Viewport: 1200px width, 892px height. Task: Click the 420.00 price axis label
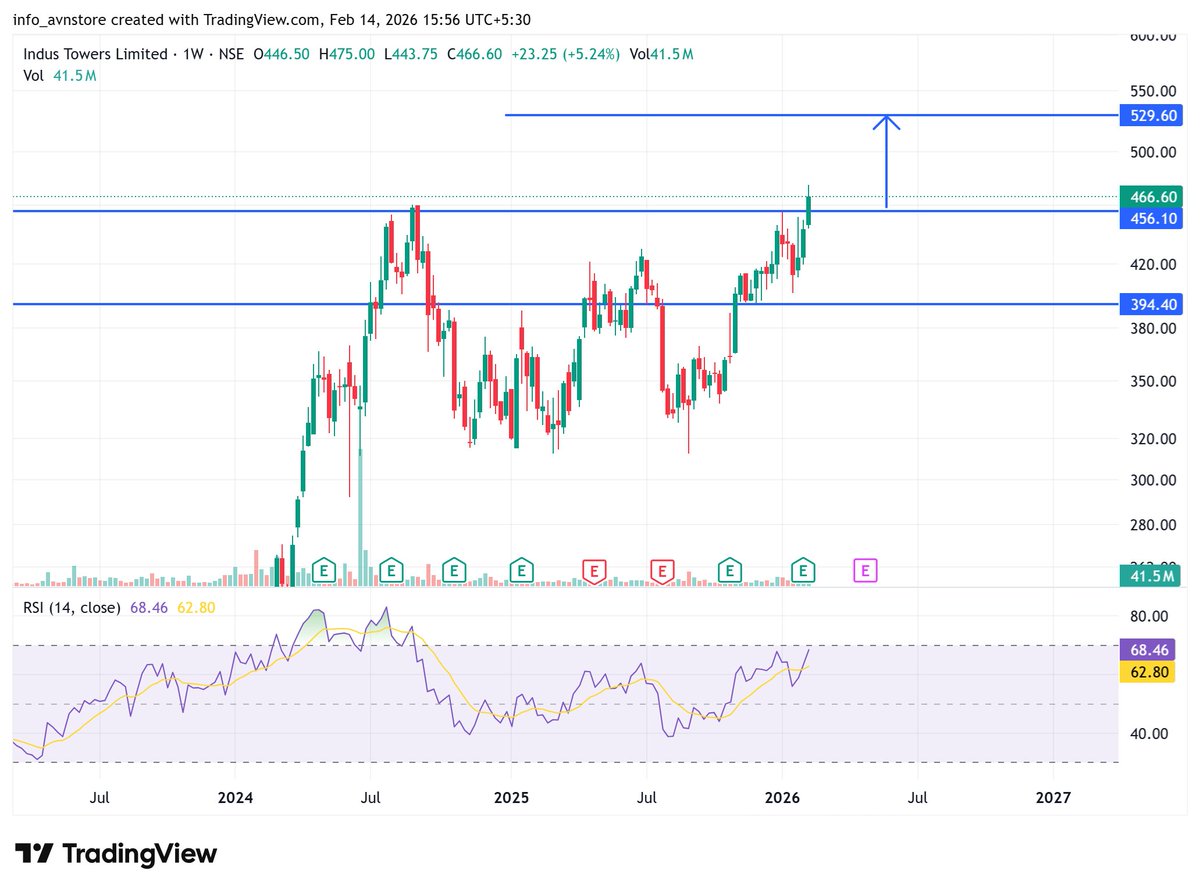tap(1153, 264)
